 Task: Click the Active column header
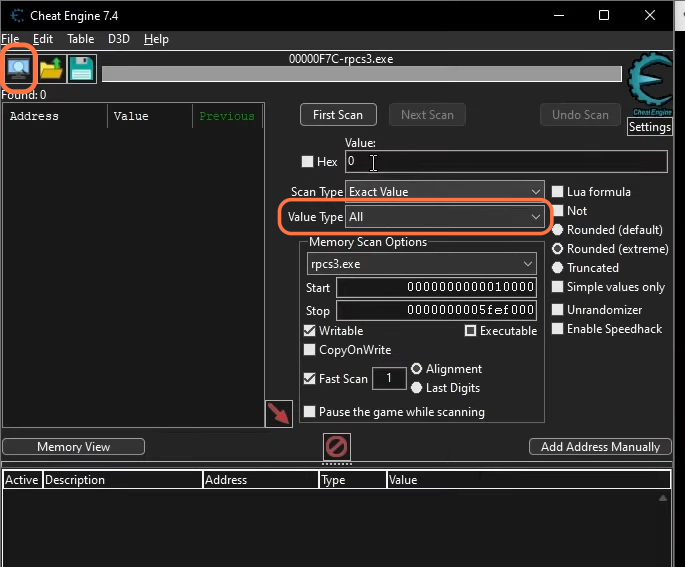pyautogui.click(x=22, y=480)
